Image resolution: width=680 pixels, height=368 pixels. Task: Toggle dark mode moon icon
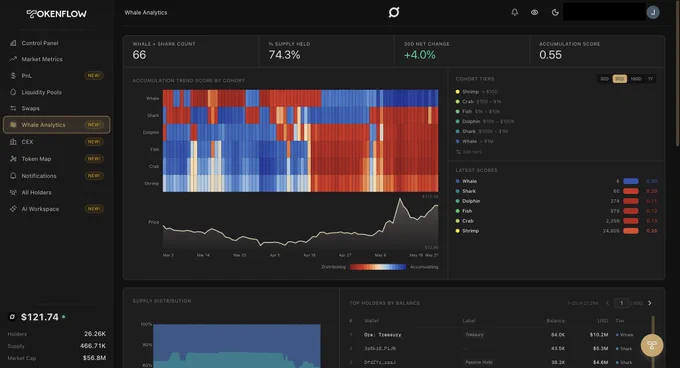pos(555,12)
